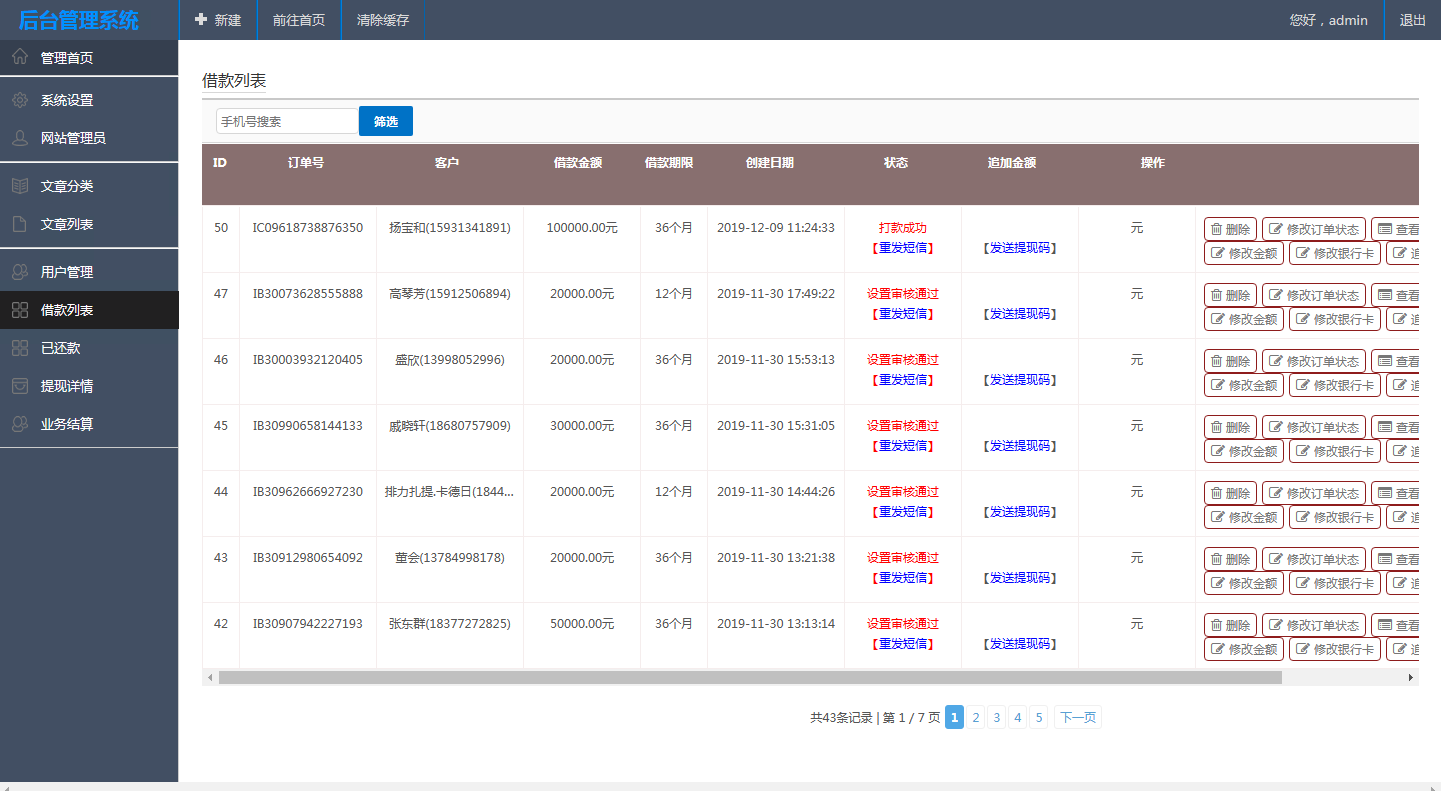Click 修改银行卡 for order ID 50

pos(1335,253)
